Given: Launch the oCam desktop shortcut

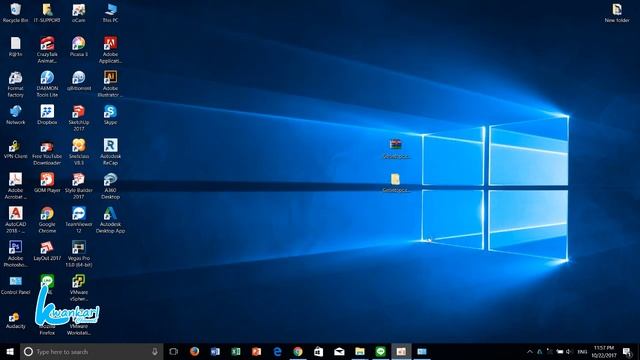Looking at the screenshot, I should click(78, 12).
